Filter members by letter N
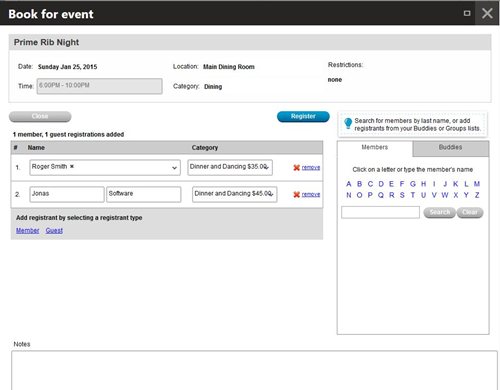Viewport: 500px width, 390px height. (x=349, y=195)
